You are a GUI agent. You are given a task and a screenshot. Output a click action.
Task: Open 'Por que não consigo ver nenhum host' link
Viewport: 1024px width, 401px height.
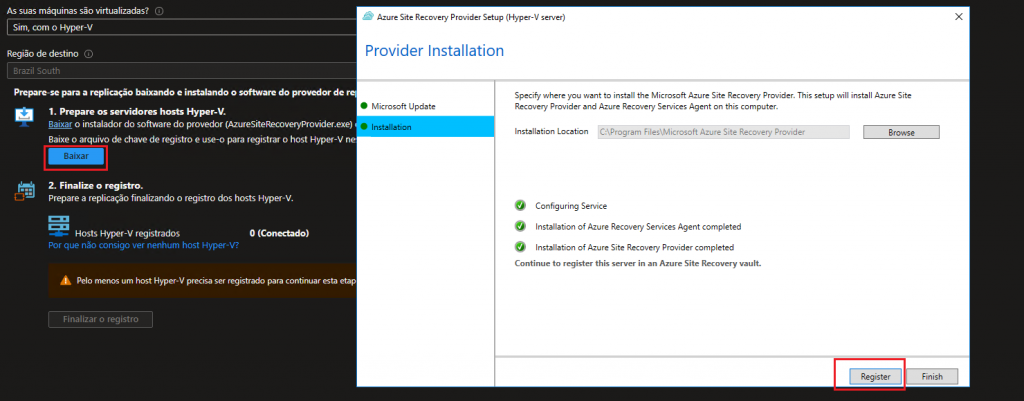pos(143,245)
